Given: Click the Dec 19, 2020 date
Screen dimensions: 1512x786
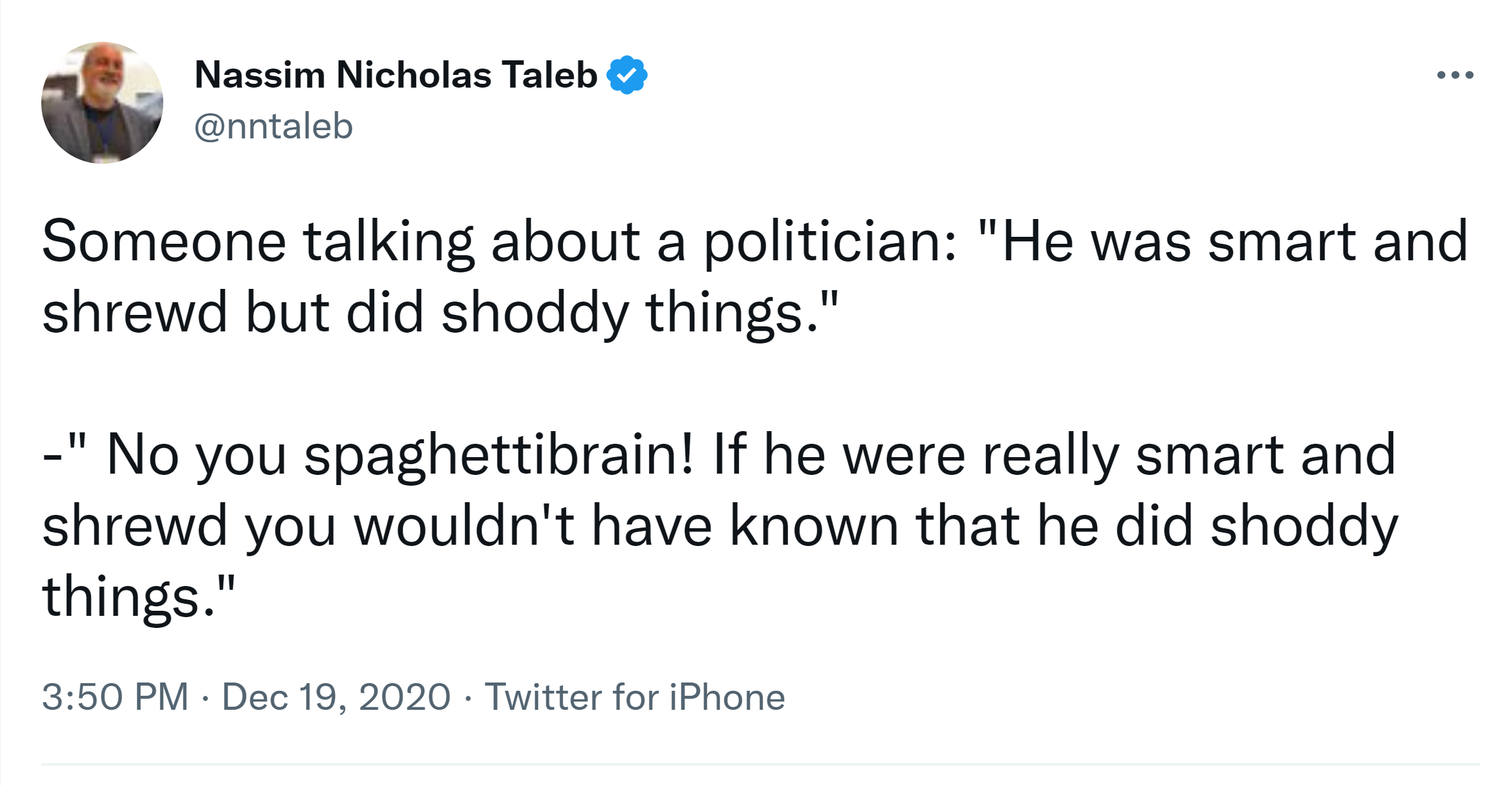Looking at the screenshot, I should point(336,696).
